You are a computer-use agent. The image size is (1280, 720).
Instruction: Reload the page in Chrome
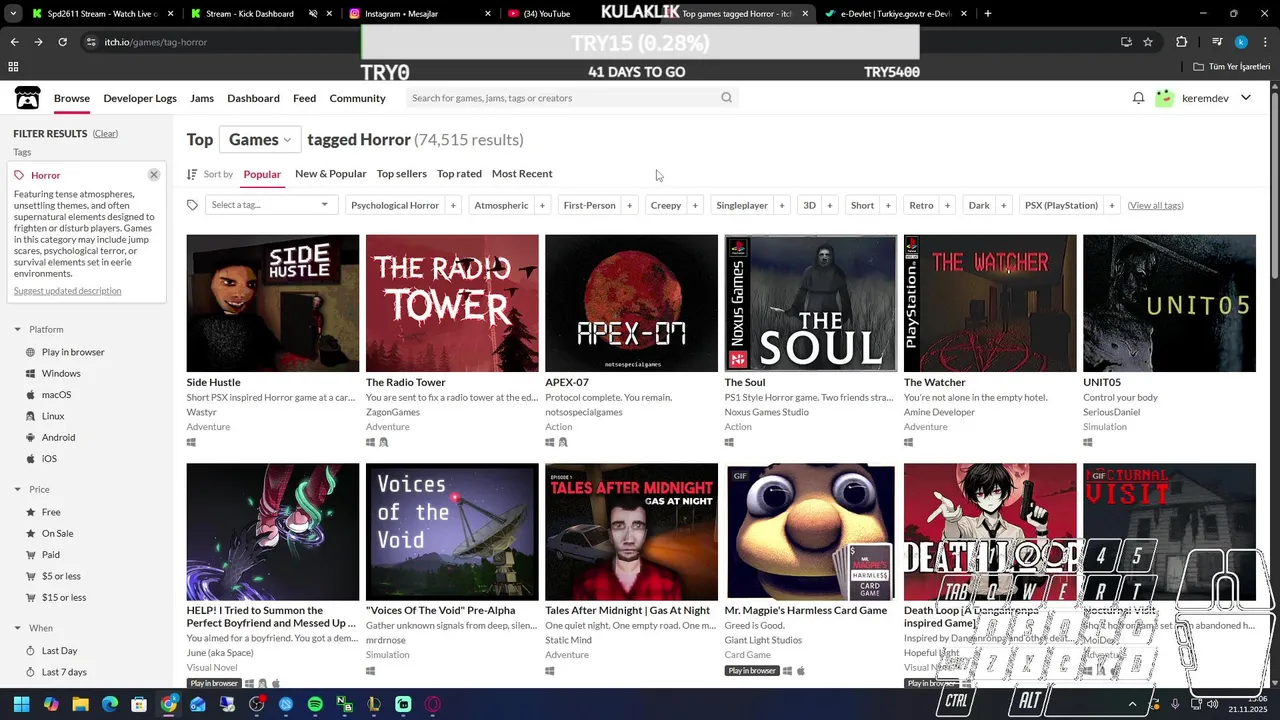(x=62, y=42)
